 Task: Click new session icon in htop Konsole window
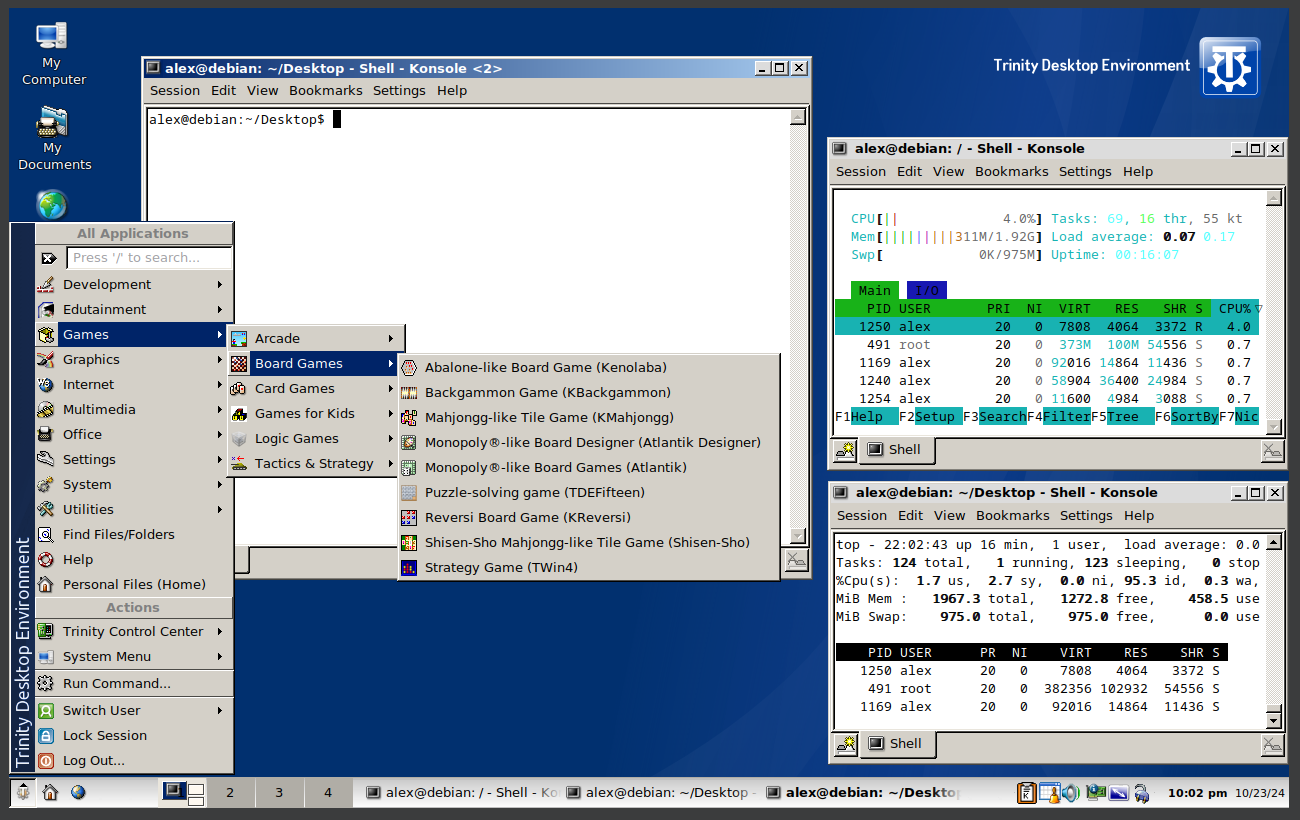point(845,450)
